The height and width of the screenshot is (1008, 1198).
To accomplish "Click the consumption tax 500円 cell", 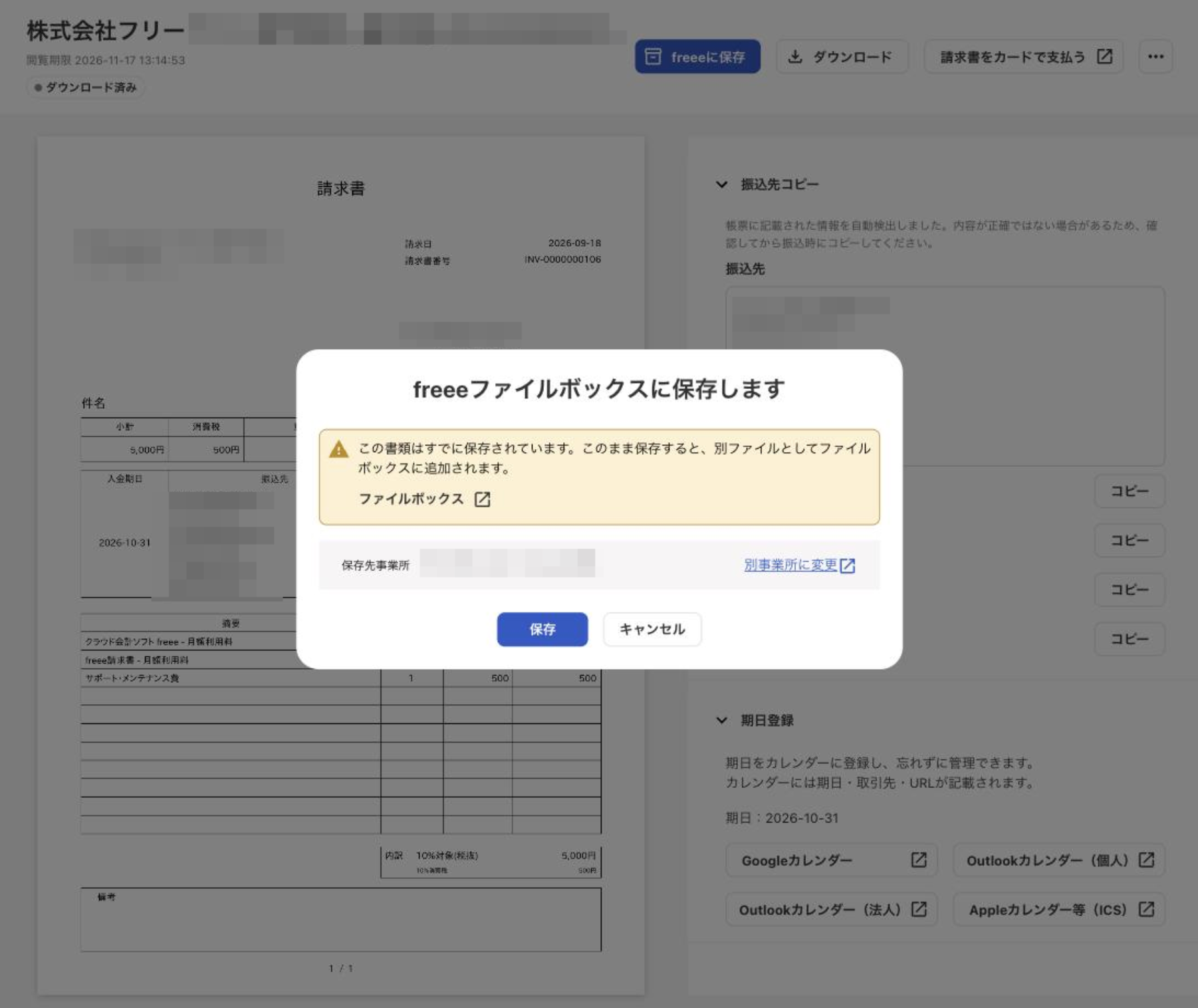I will (206, 450).
